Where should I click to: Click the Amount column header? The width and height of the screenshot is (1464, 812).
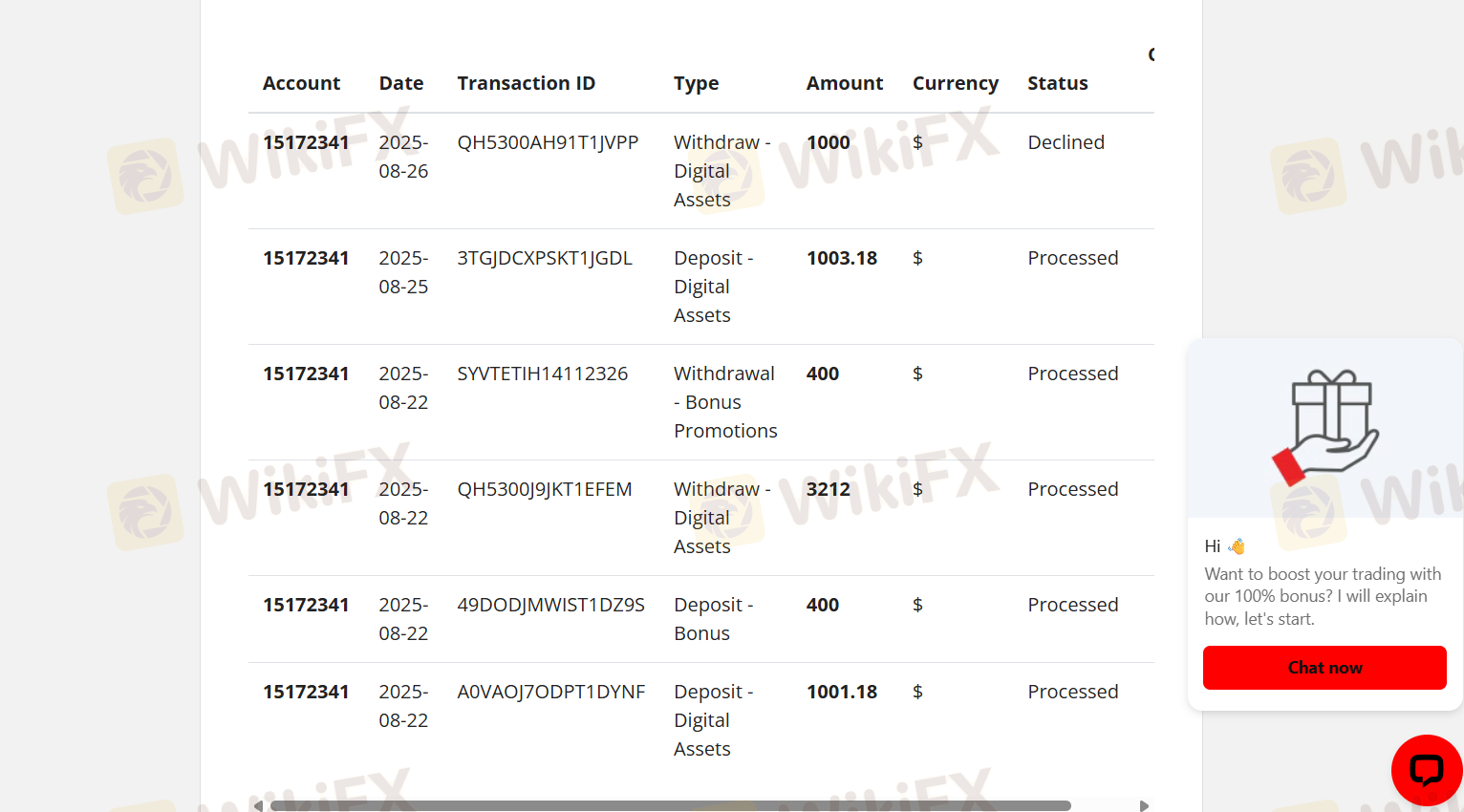pos(845,83)
